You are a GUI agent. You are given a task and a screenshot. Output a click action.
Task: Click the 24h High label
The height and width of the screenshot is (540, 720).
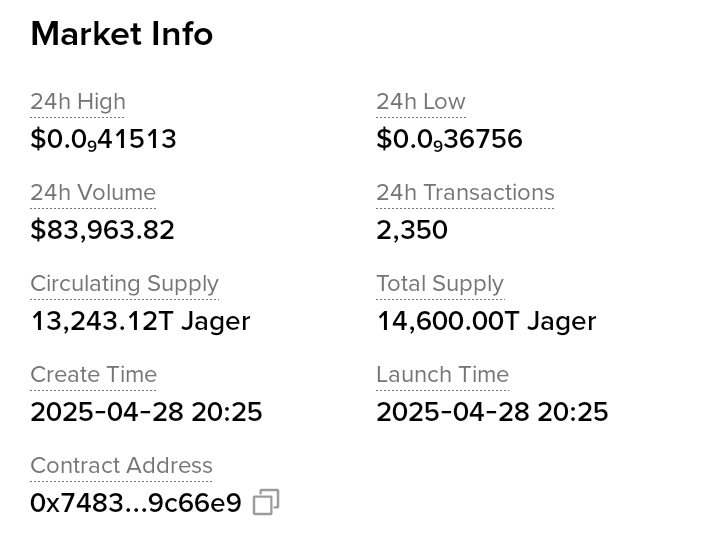click(78, 102)
